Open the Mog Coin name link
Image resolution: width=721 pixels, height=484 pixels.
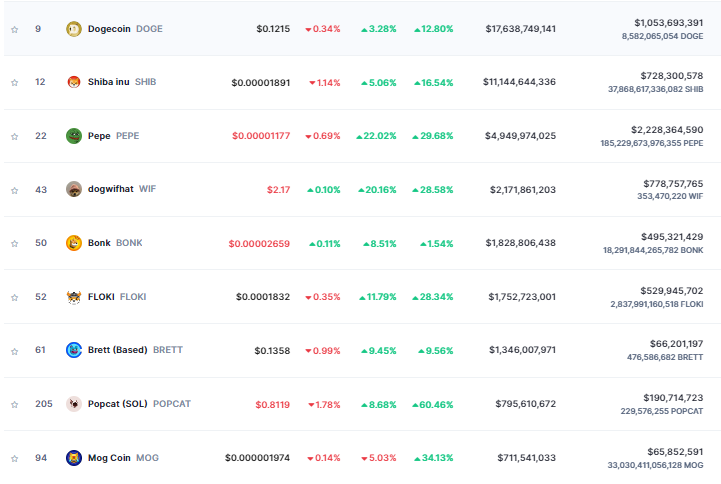109,458
